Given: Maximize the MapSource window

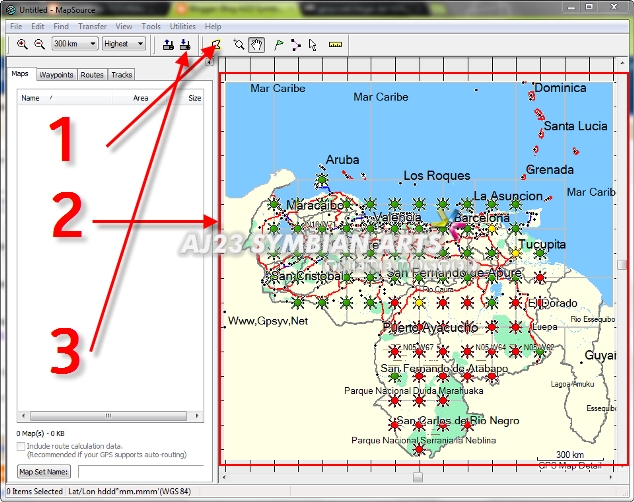Looking at the screenshot, I should coord(590,7).
